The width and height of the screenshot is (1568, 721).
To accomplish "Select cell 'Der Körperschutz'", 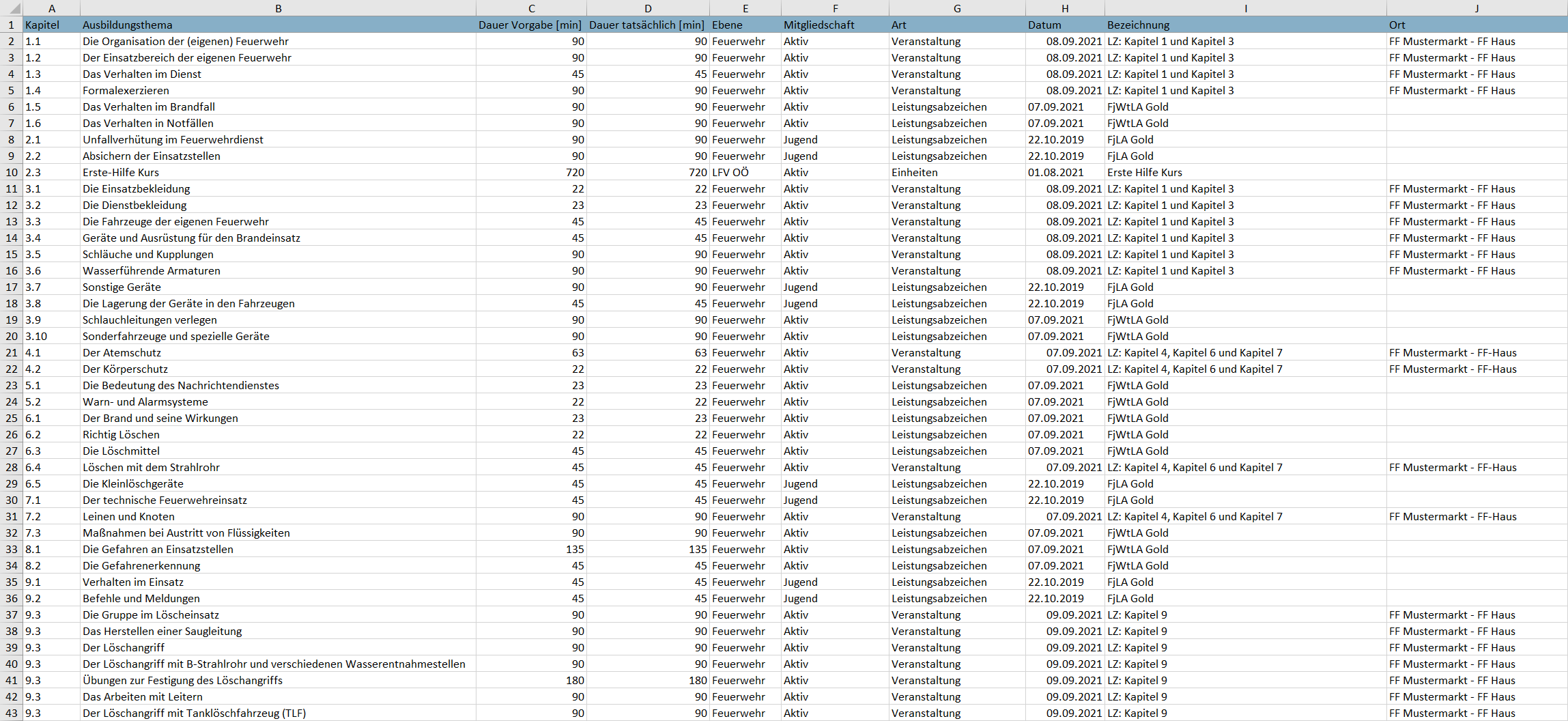I will [278, 369].
